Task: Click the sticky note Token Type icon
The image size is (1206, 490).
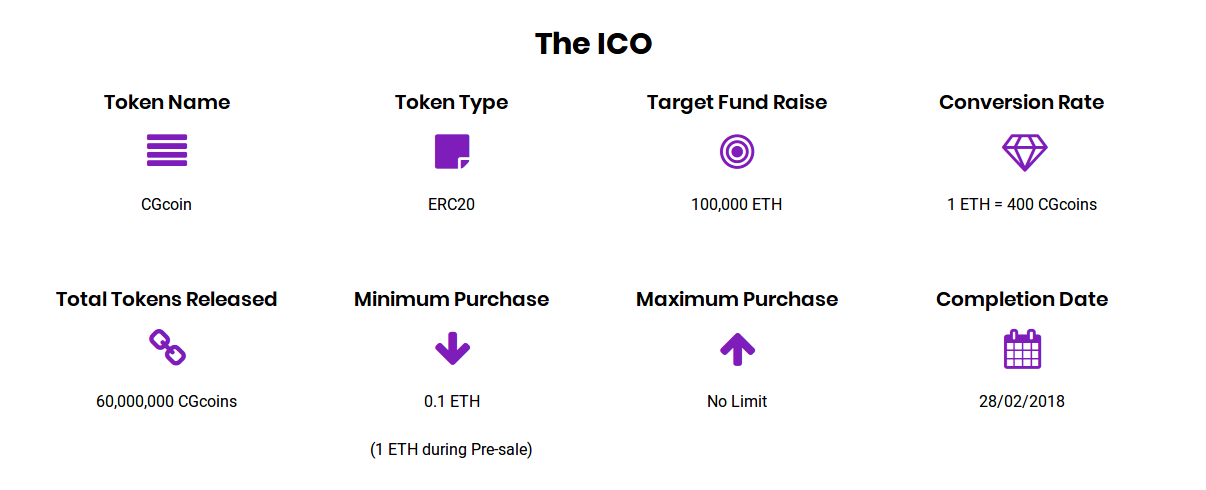Action: click(x=452, y=151)
